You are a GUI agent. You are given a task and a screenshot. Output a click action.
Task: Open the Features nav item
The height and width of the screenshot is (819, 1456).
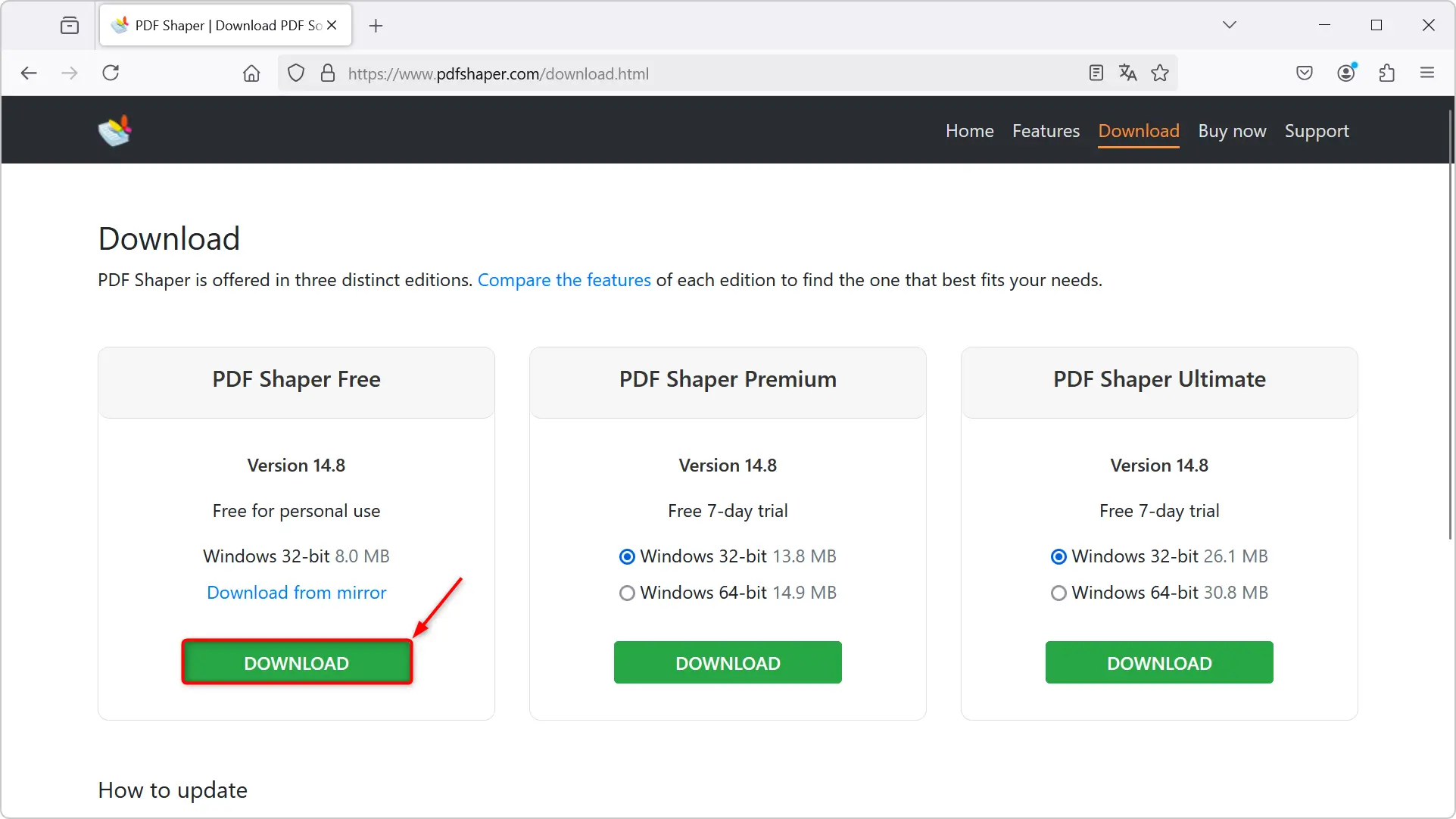(1046, 131)
